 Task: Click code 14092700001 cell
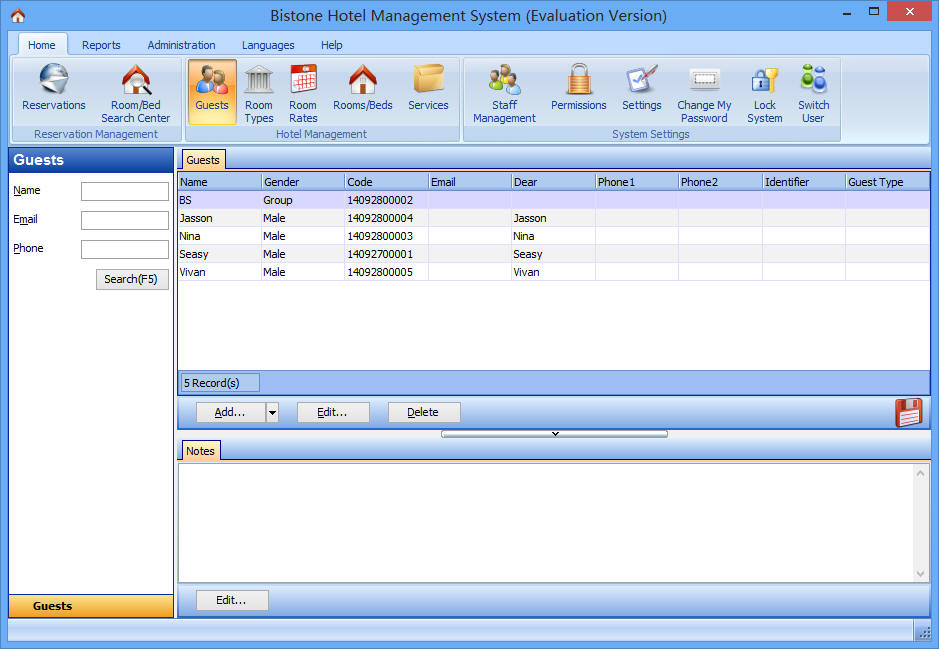tap(386, 254)
